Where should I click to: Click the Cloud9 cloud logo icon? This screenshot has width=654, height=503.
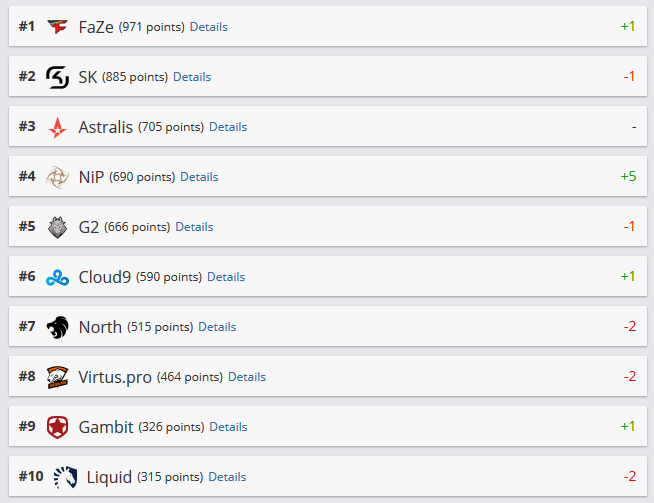point(57,277)
